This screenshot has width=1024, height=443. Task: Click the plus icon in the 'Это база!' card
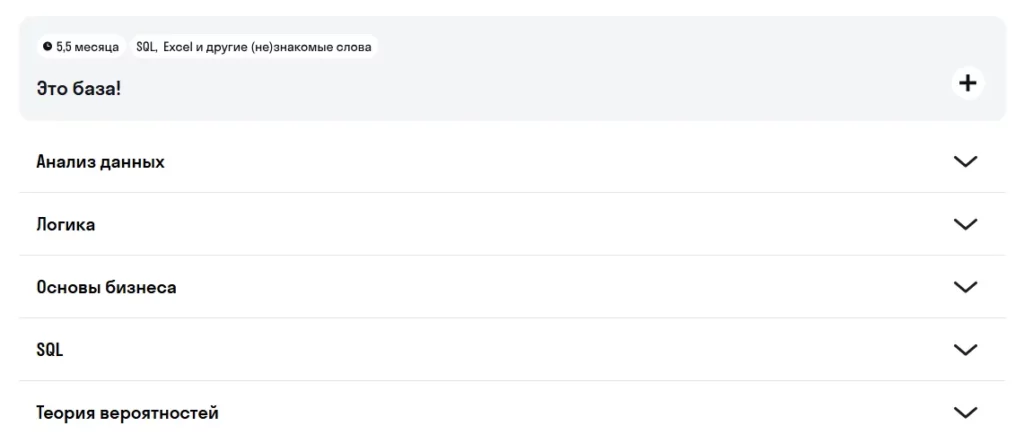967,83
